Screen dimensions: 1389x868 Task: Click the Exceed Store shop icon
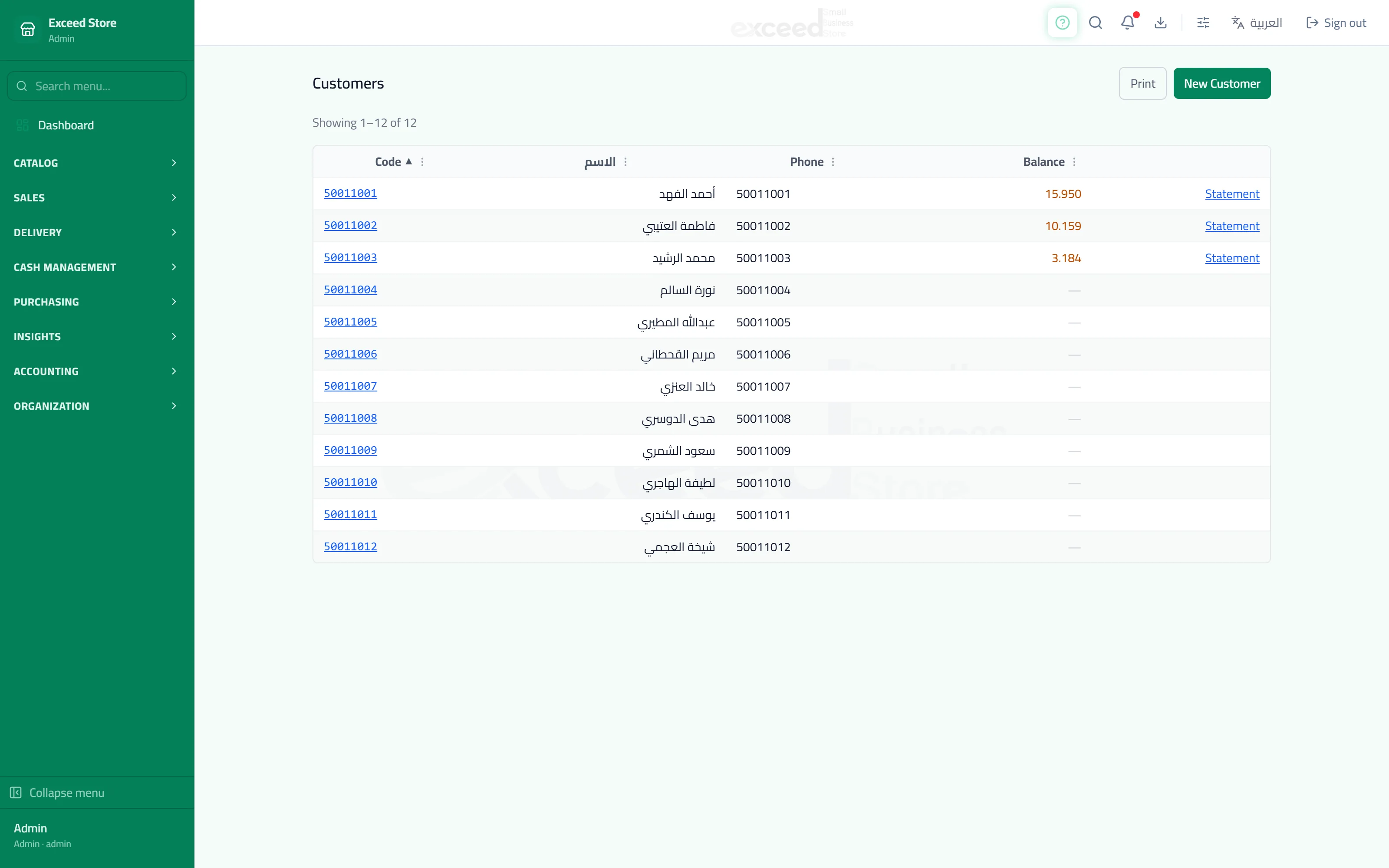[27, 29]
